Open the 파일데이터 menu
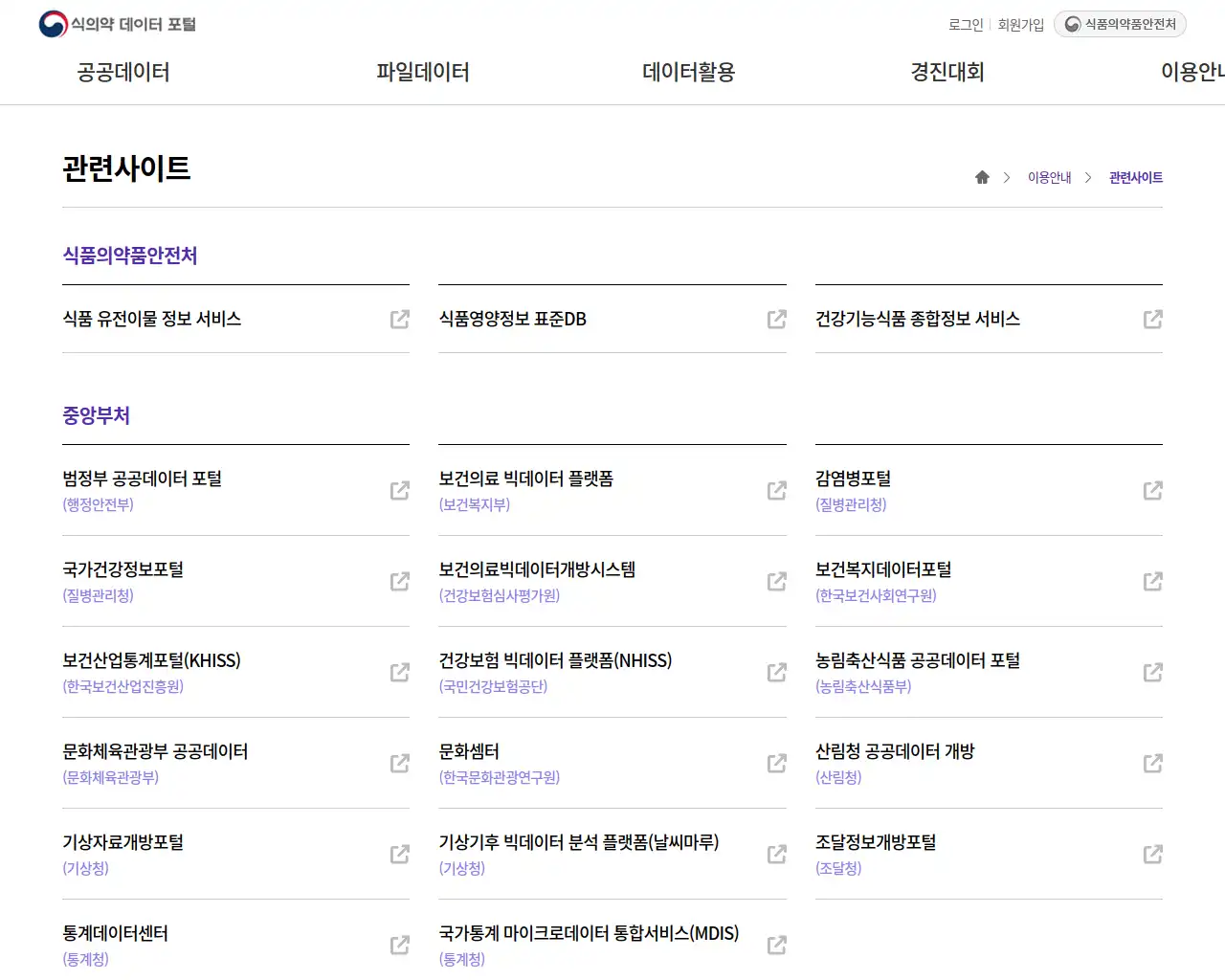The height and width of the screenshot is (980, 1225). click(x=423, y=72)
